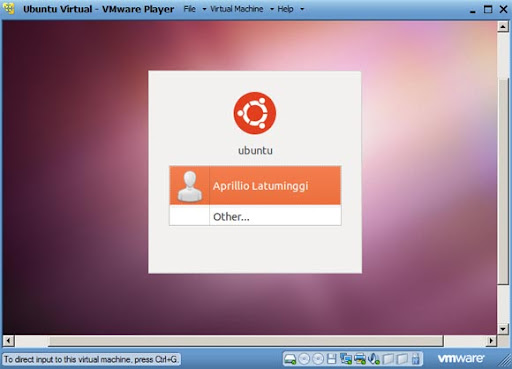The height and width of the screenshot is (369, 512).
Task: Click the second CD/DVD drive icon, left of floppy
Action: tap(318, 359)
